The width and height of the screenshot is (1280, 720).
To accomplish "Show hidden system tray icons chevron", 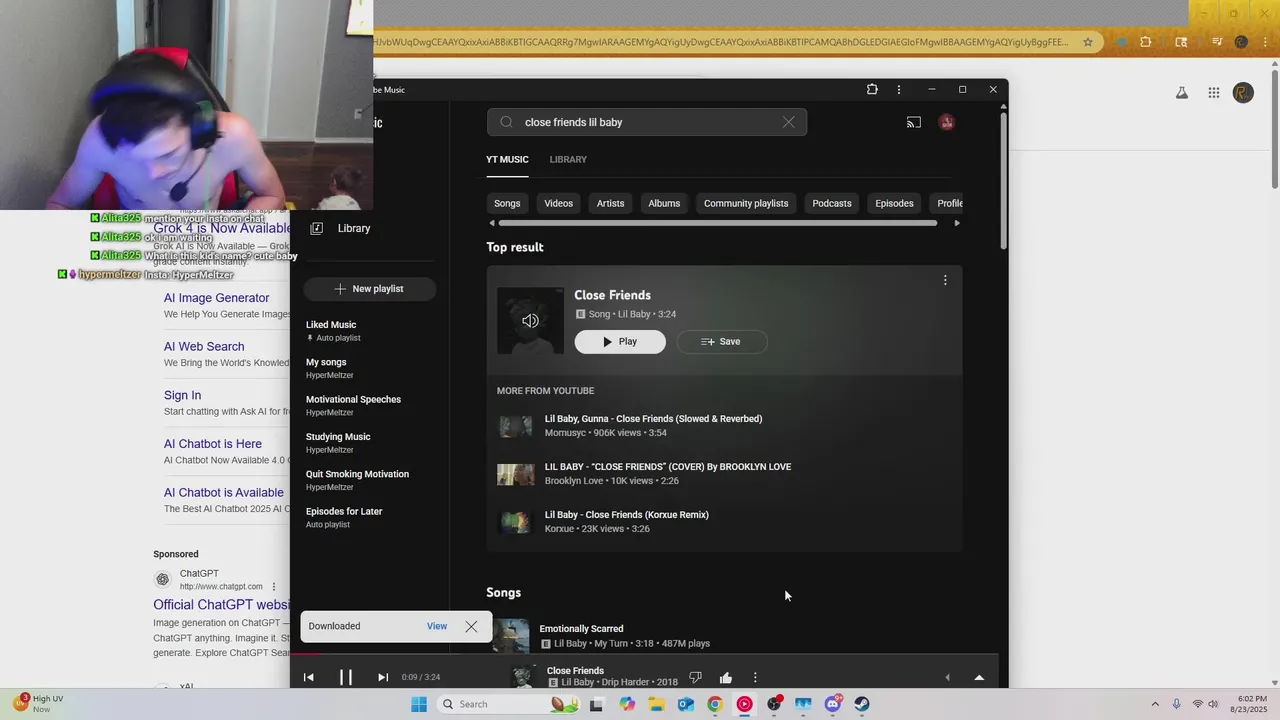I will (x=1155, y=704).
